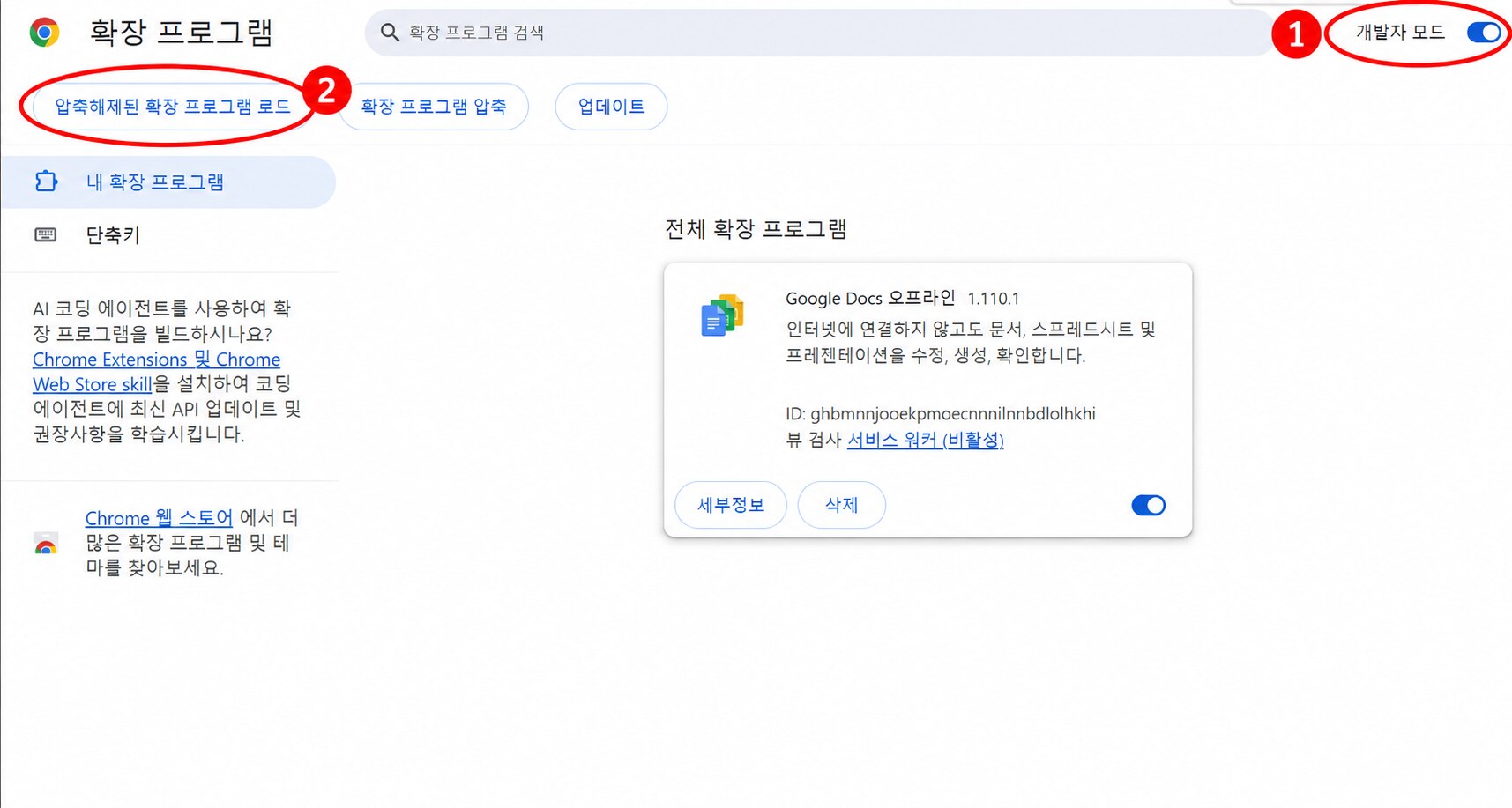Click the keyboard icon beside 단축키
Image resolution: width=1512 pixels, height=808 pixels.
(x=45, y=234)
